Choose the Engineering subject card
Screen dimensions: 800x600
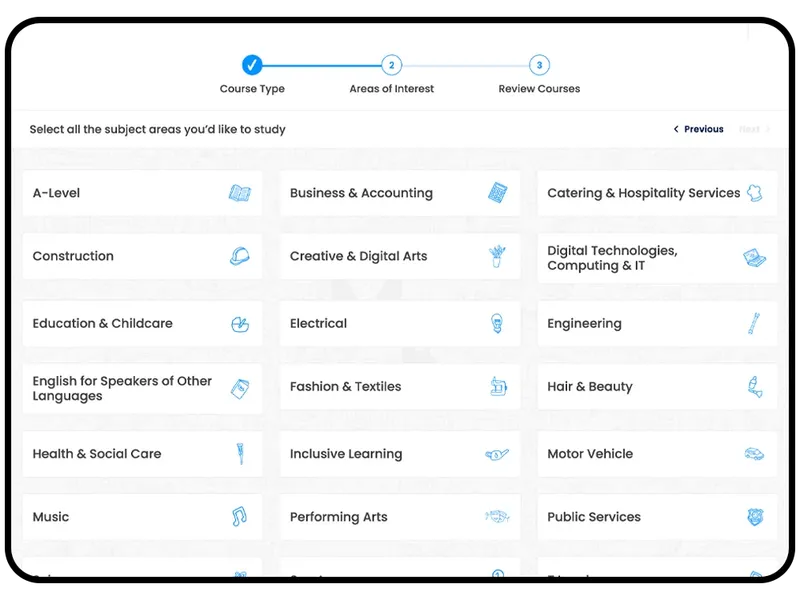656,324
